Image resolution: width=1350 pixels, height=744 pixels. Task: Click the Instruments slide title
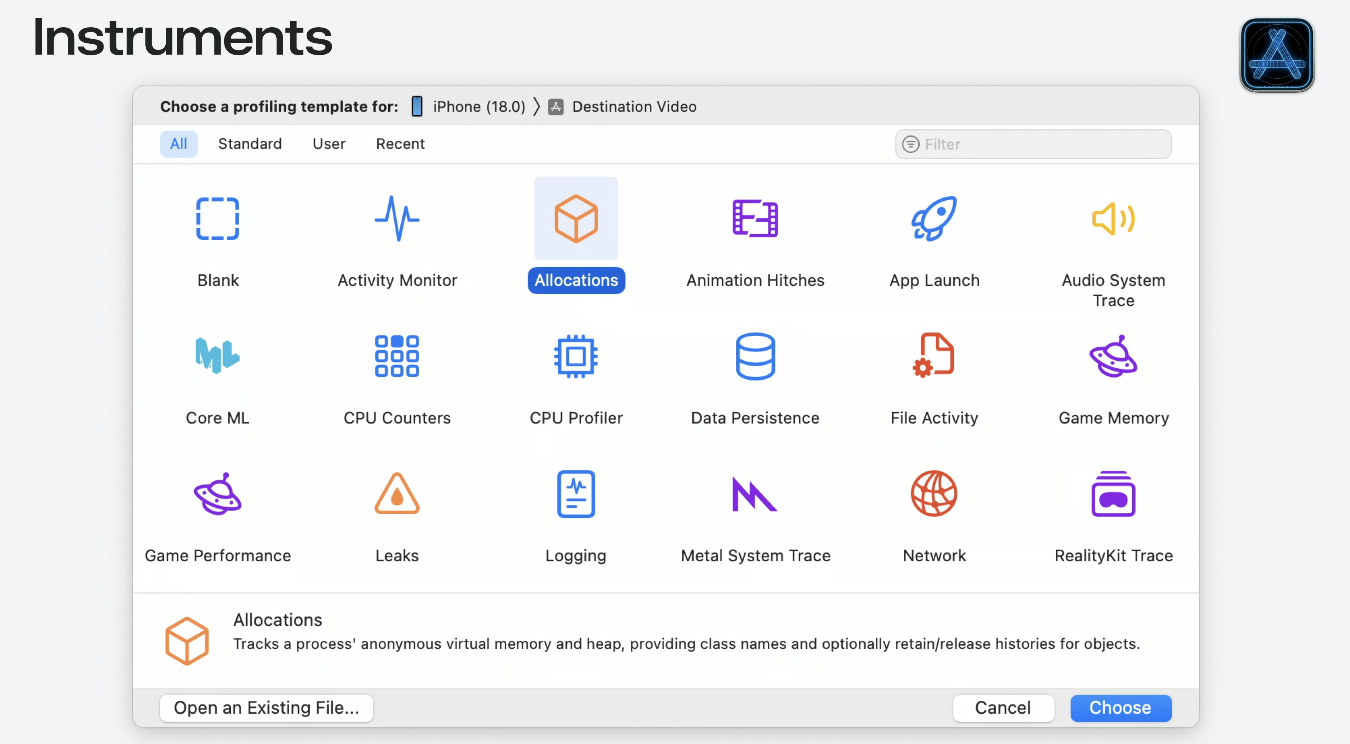pos(183,38)
